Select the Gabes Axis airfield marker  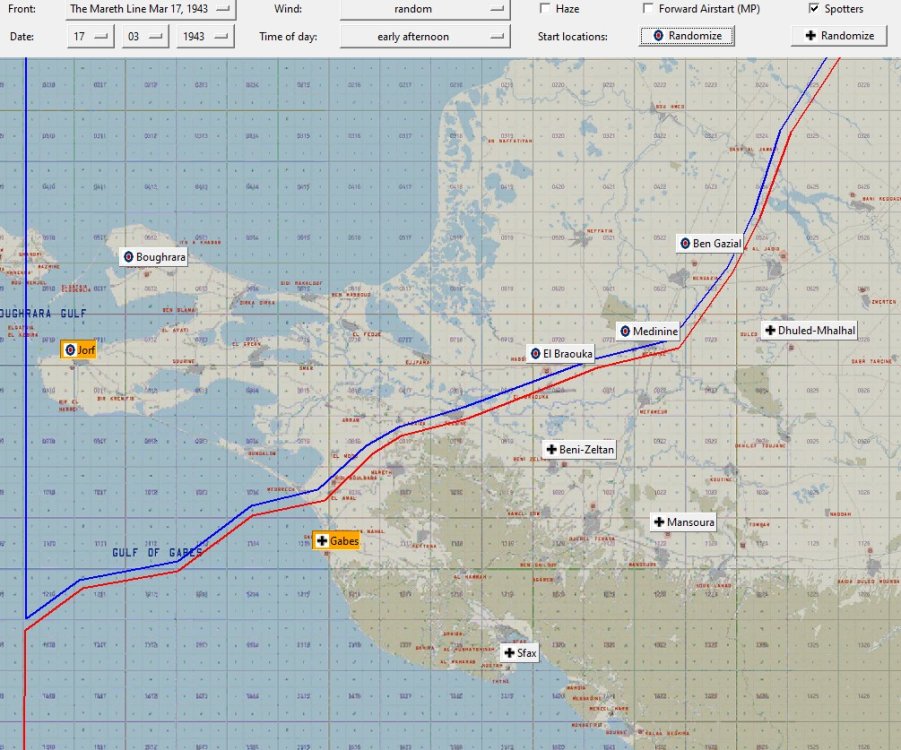tap(337, 541)
